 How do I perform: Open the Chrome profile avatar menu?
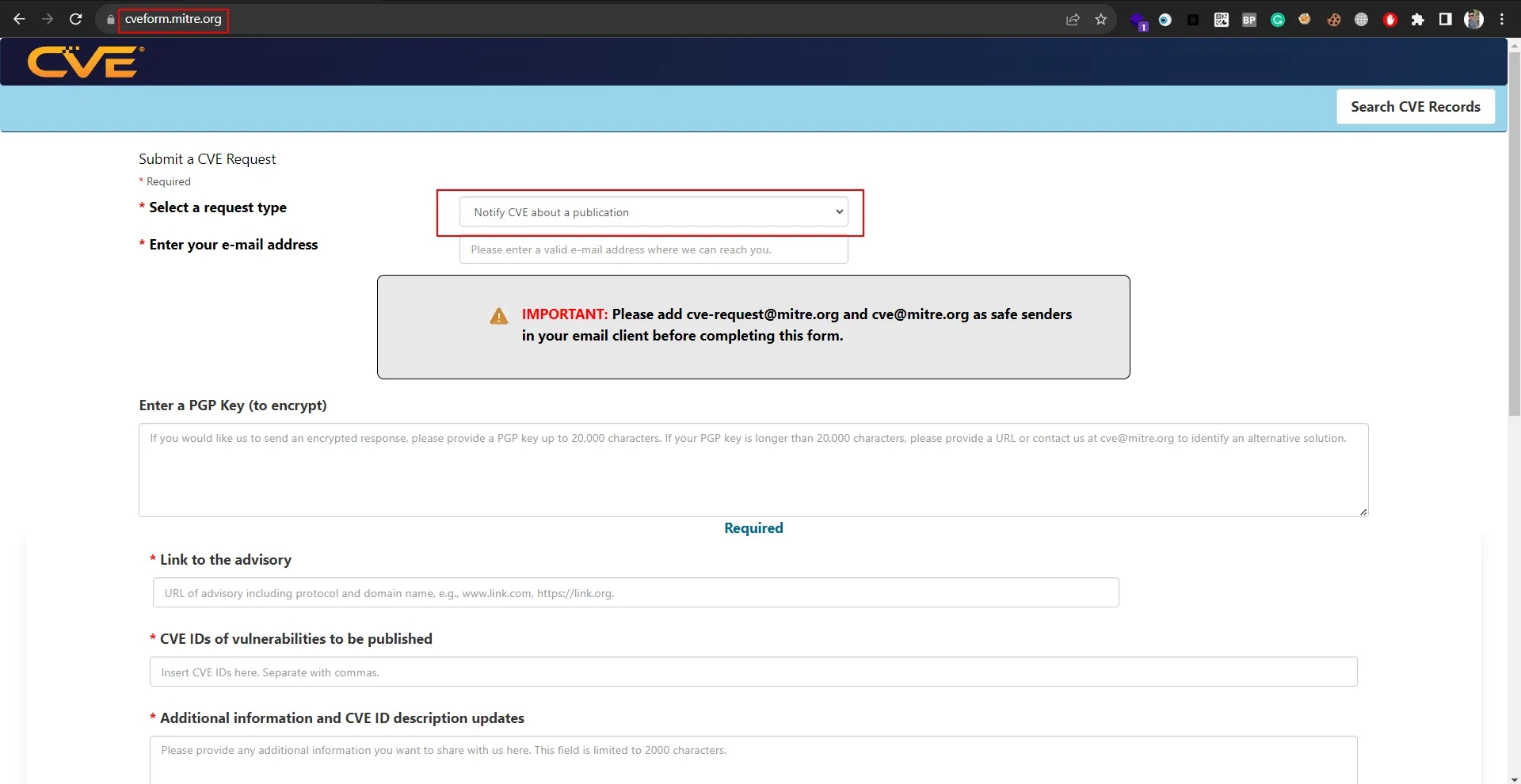[x=1473, y=20]
